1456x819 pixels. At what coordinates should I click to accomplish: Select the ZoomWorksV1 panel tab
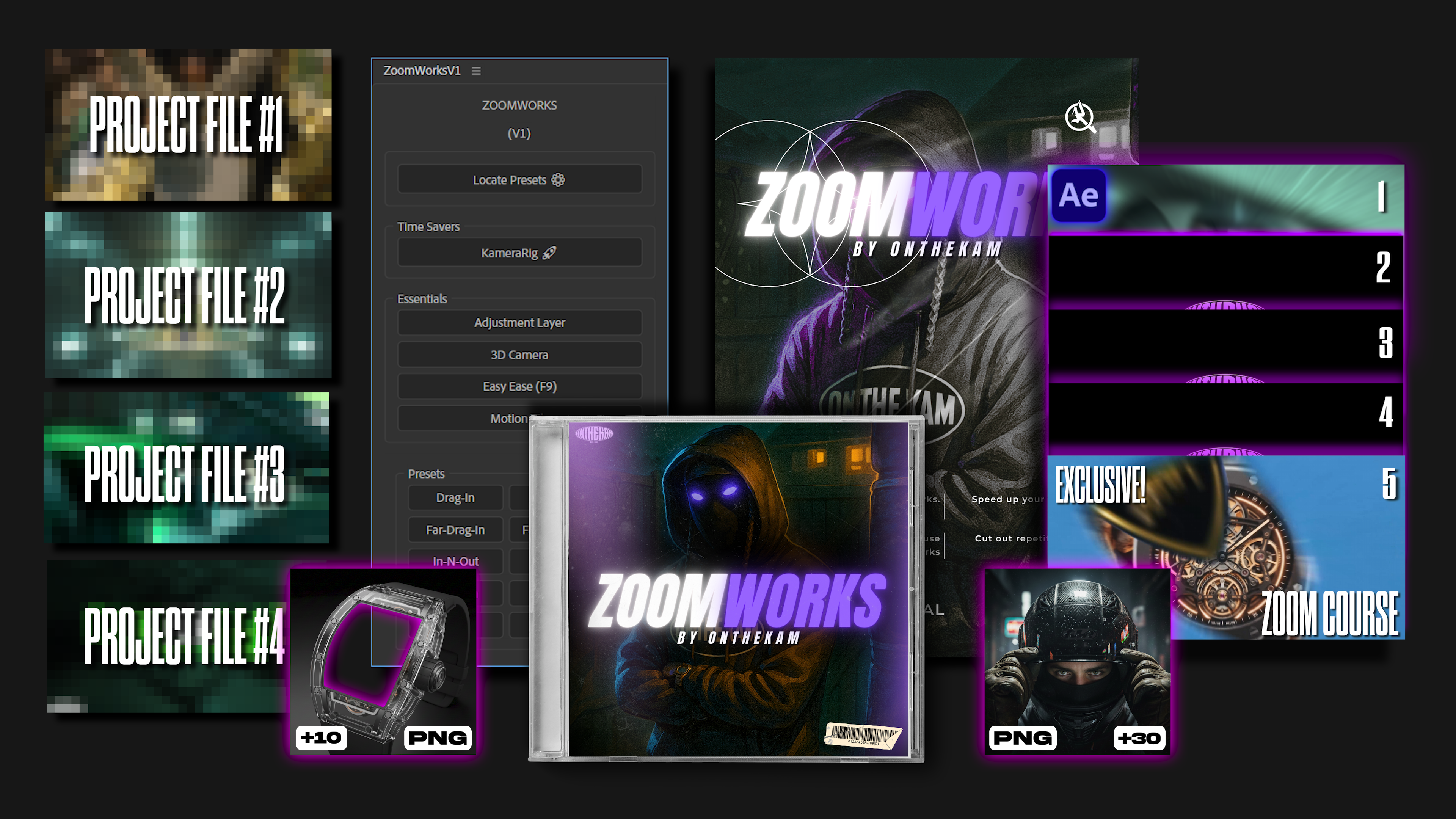pos(422,71)
